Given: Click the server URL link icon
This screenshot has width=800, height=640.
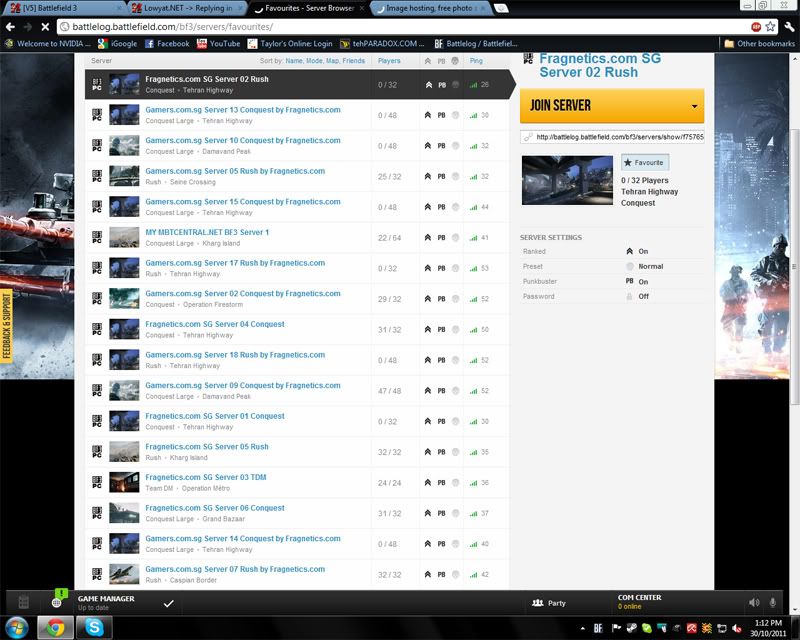Looking at the screenshot, I should (x=528, y=137).
